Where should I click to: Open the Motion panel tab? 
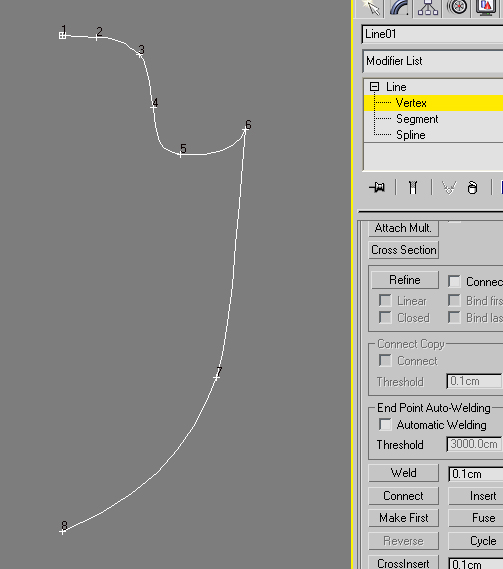coord(457,7)
